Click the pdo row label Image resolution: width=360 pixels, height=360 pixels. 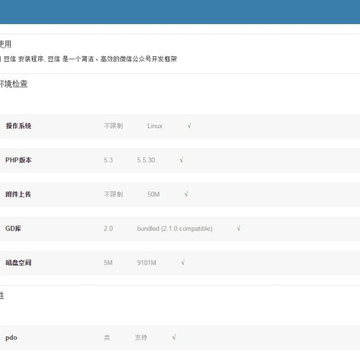pyautogui.click(x=11, y=338)
